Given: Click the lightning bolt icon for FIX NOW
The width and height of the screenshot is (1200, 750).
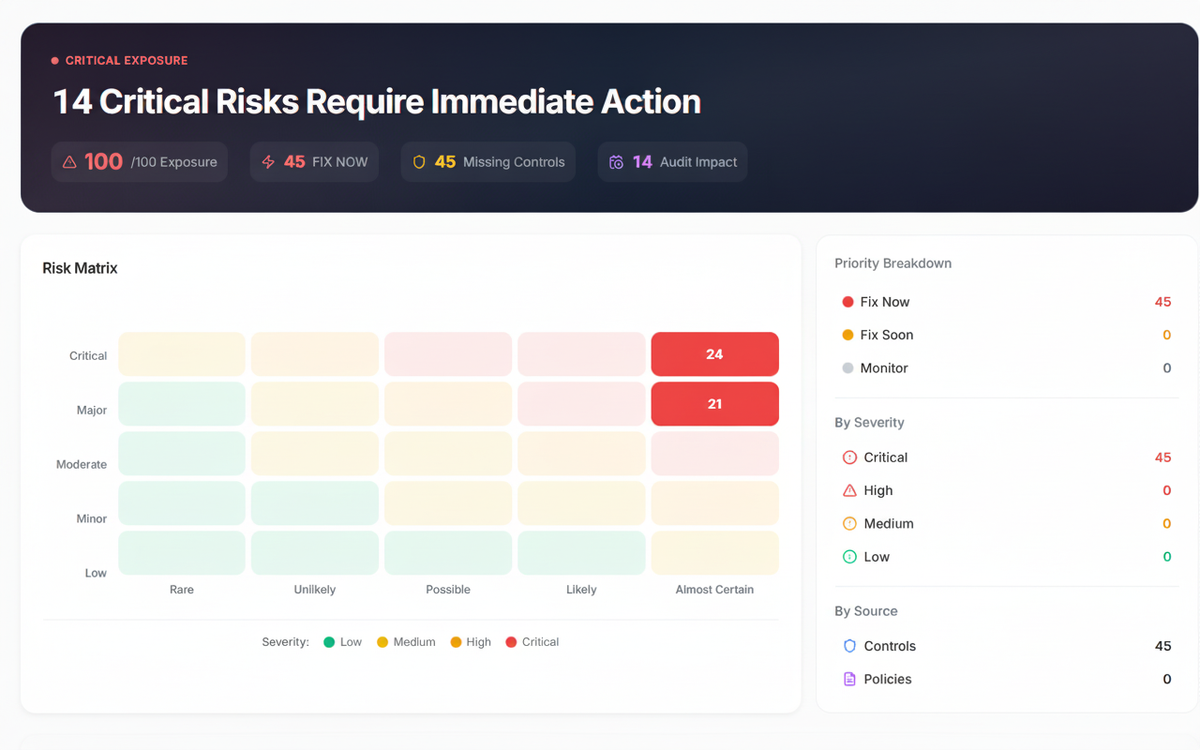Looking at the screenshot, I should (268, 162).
